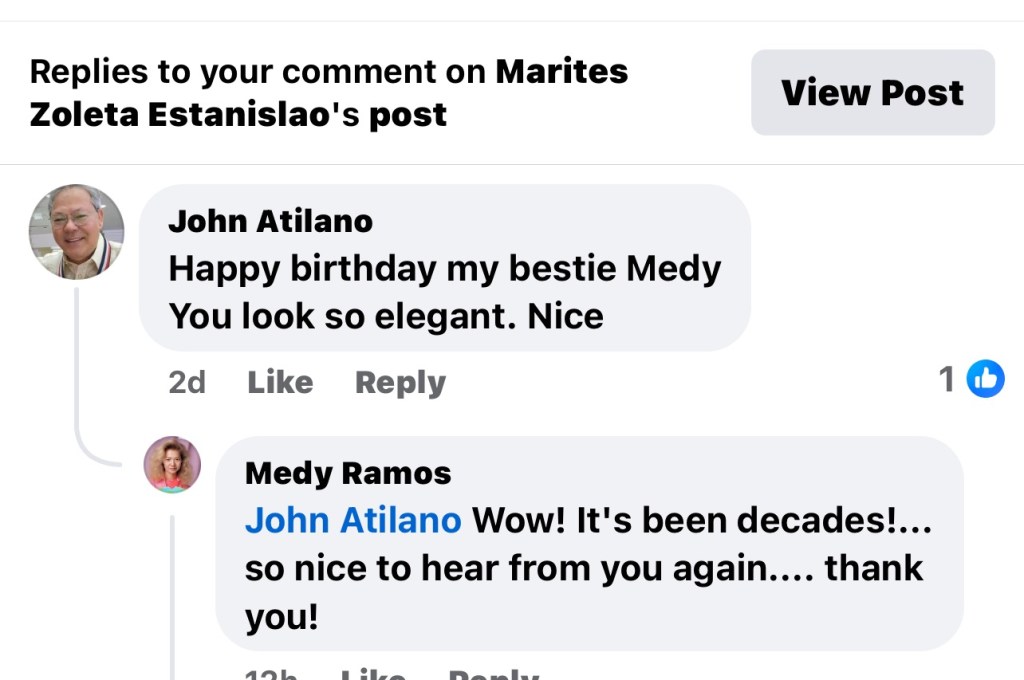1024x680 pixels.
Task: Like Medy Ramos's reply
Action: pos(372,674)
